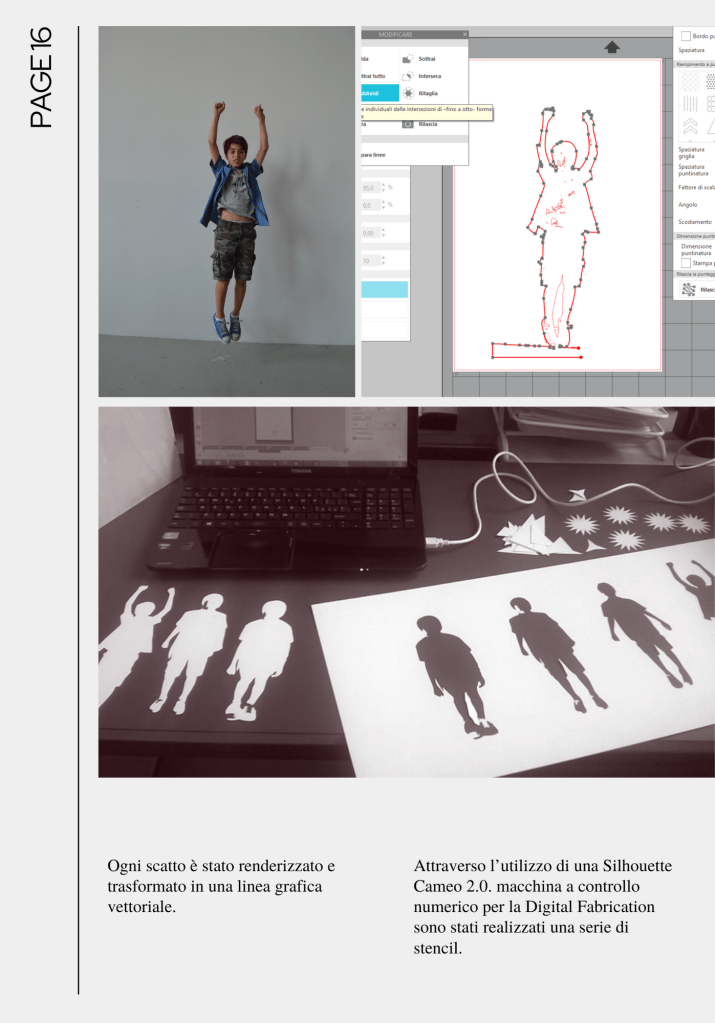715x1023 pixels.
Task: Enable the Bordo puntinatura checkbox
Action: (685, 35)
